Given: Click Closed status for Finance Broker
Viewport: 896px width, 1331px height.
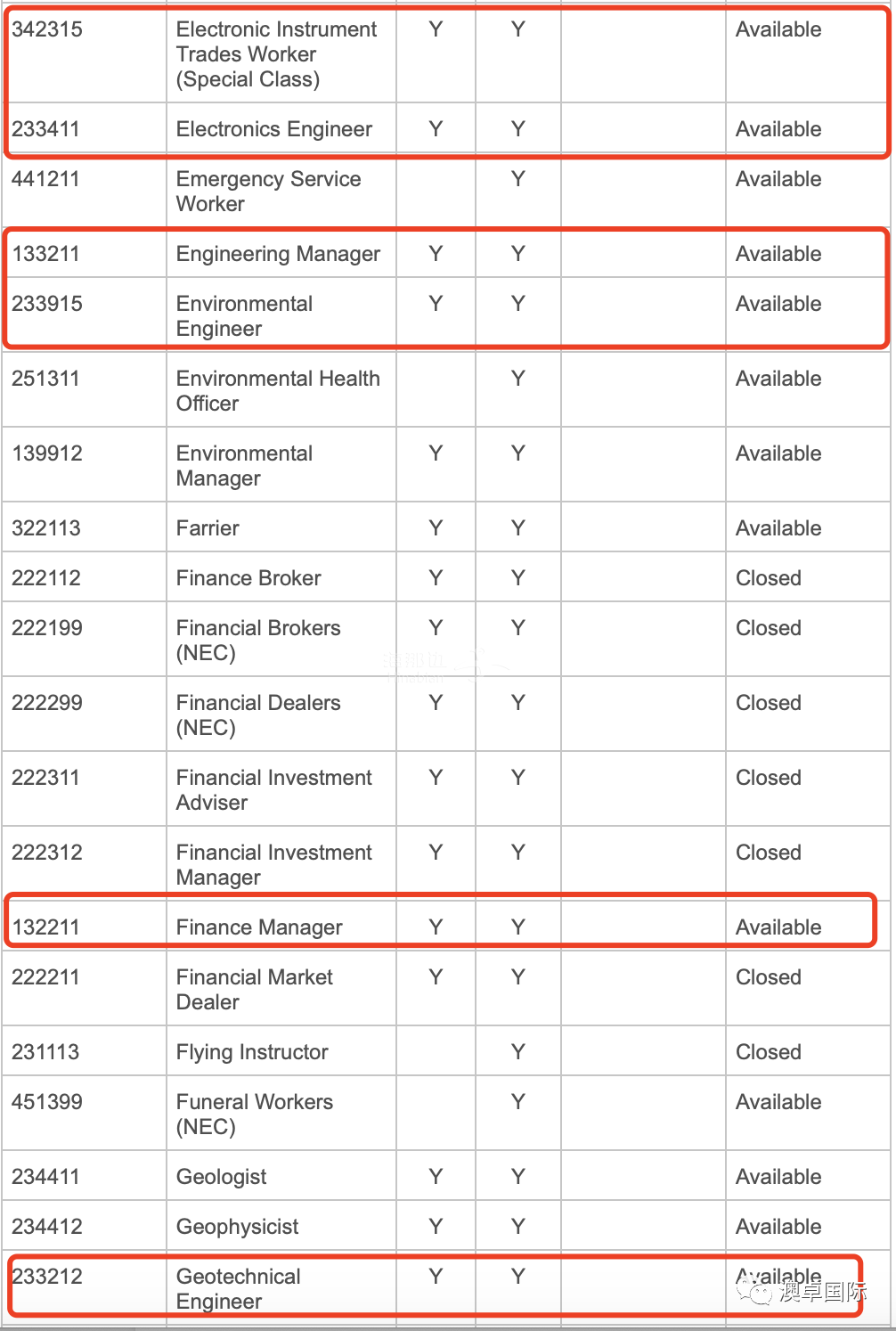Looking at the screenshot, I should [769, 578].
